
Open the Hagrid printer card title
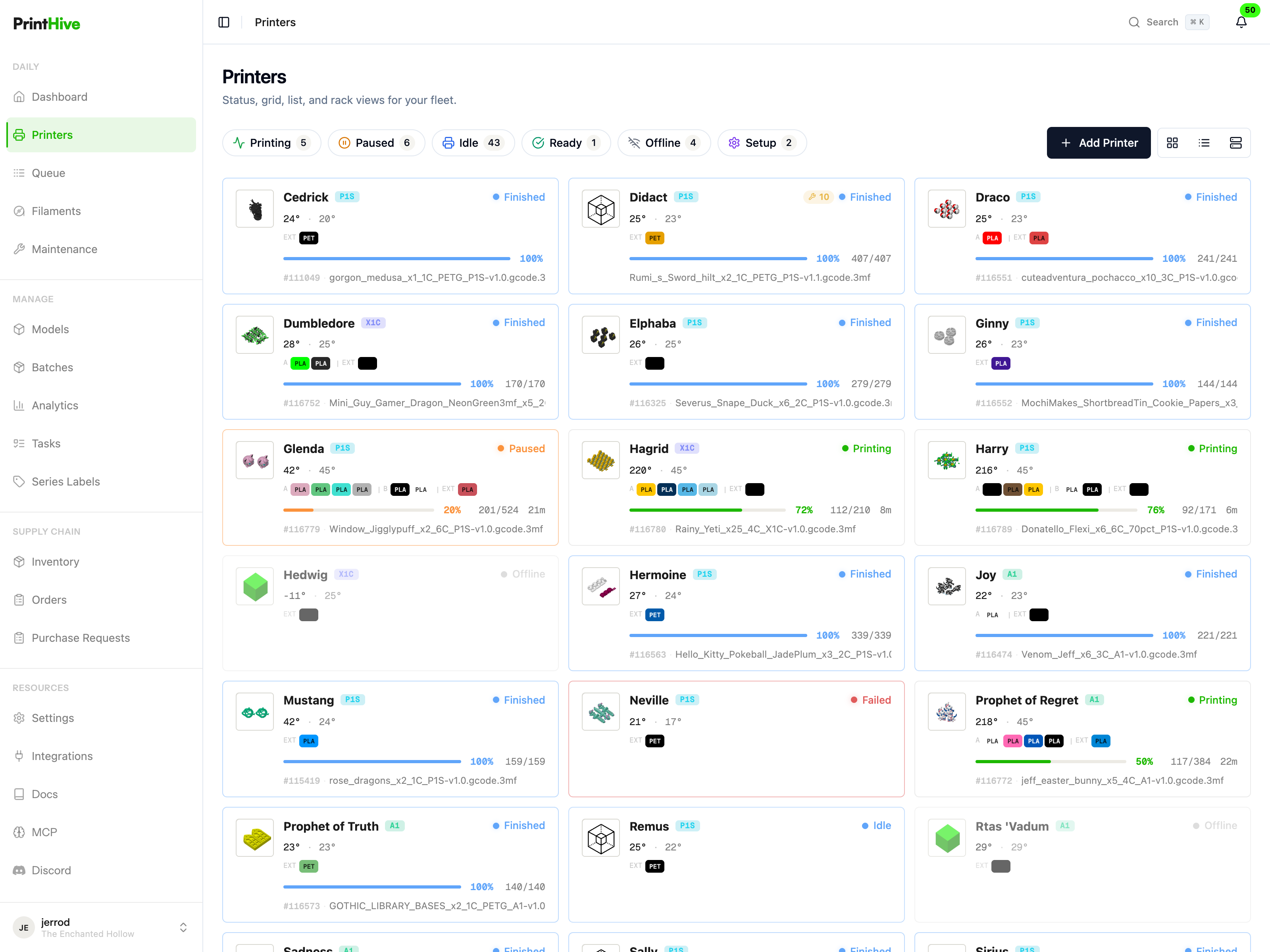click(649, 449)
